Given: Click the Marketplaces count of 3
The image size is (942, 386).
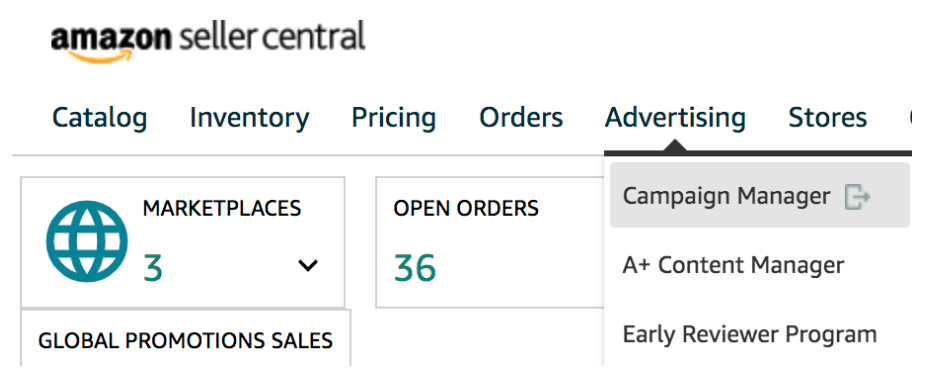Looking at the screenshot, I should tap(153, 268).
